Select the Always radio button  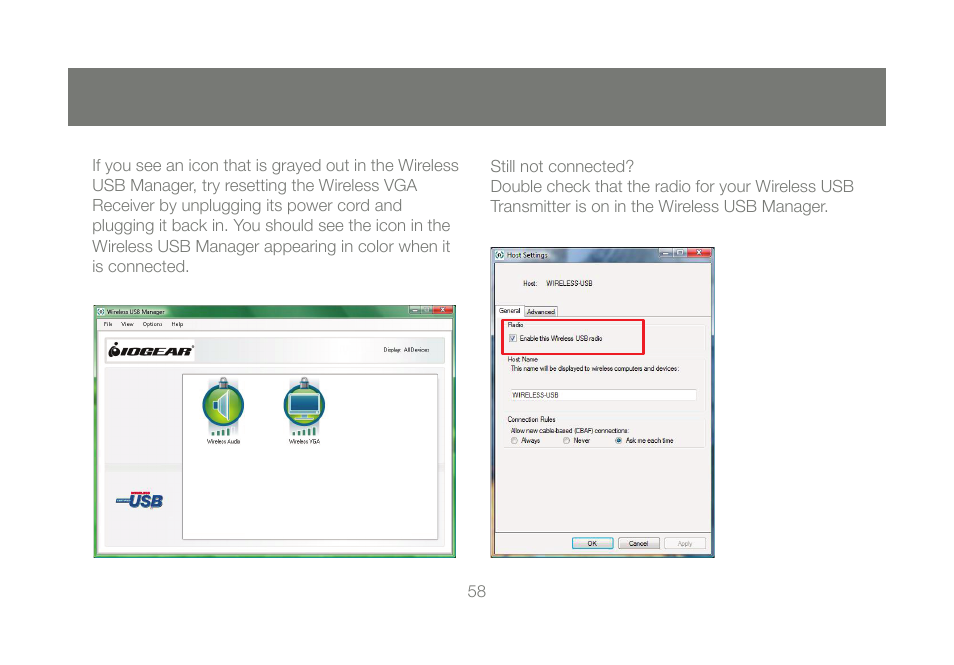tap(515, 440)
